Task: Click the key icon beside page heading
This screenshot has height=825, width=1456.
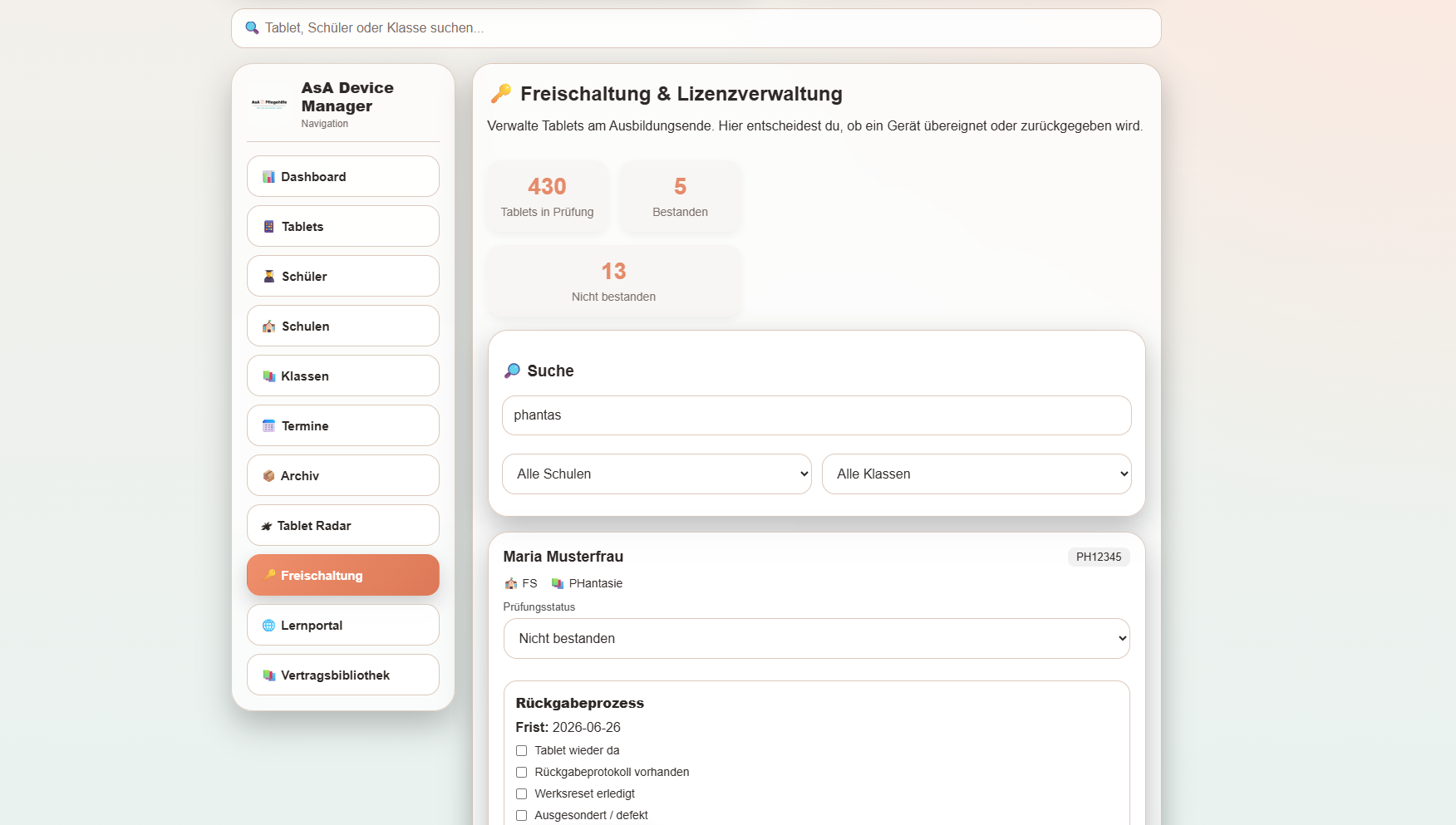Action: point(500,94)
